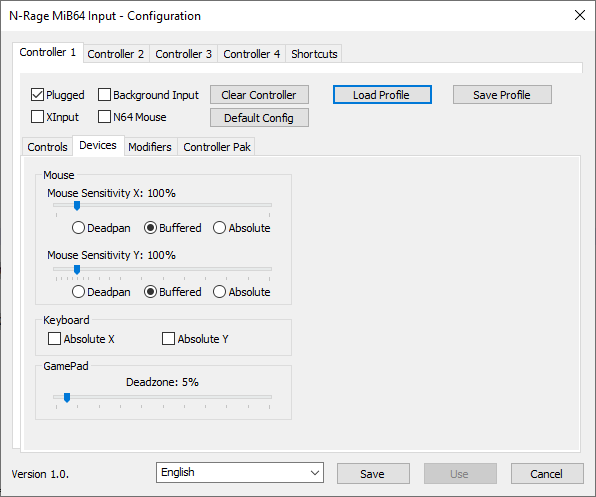Click the Mouse Sensitivity X slider thumb

coord(77,206)
